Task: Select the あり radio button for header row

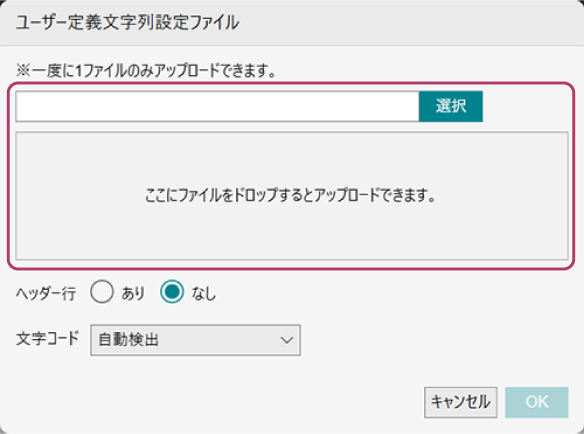Action: (x=101, y=292)
